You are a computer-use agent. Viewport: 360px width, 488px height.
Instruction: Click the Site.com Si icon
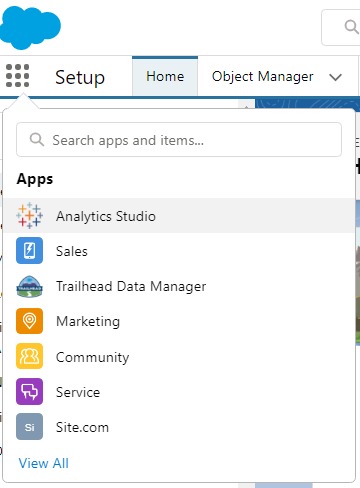[29, 427]
